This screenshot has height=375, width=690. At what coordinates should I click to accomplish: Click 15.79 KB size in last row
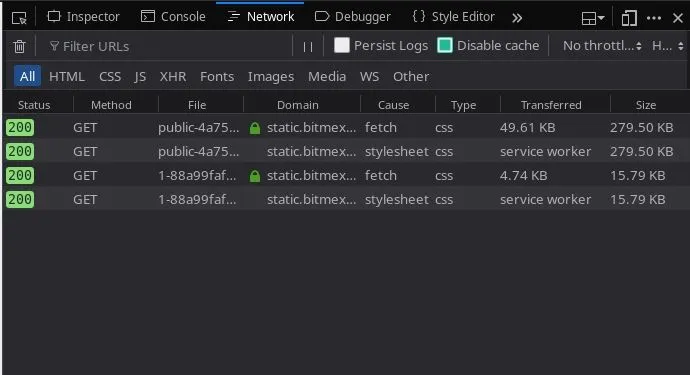click(x=637, y=199)
